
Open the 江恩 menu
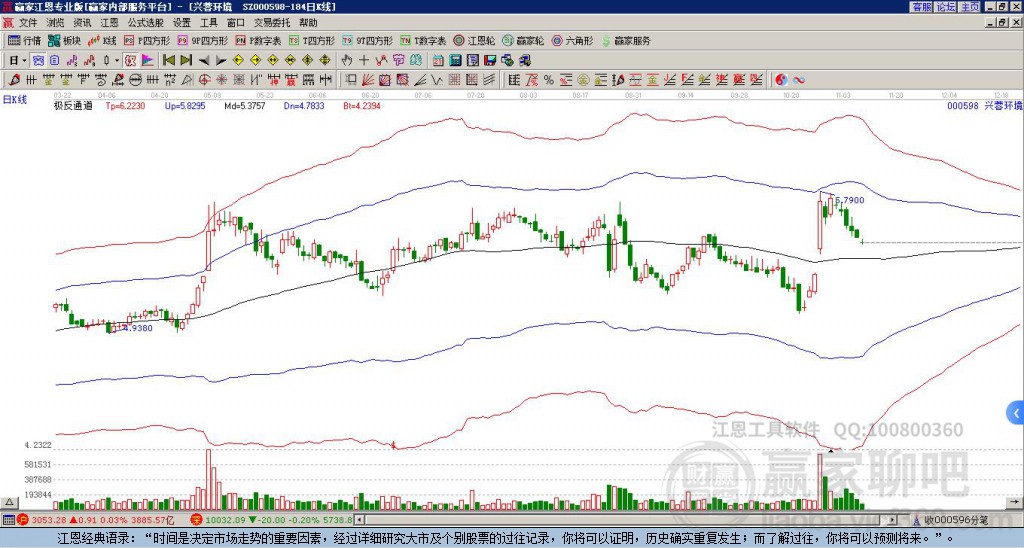(x=109, y=23)
